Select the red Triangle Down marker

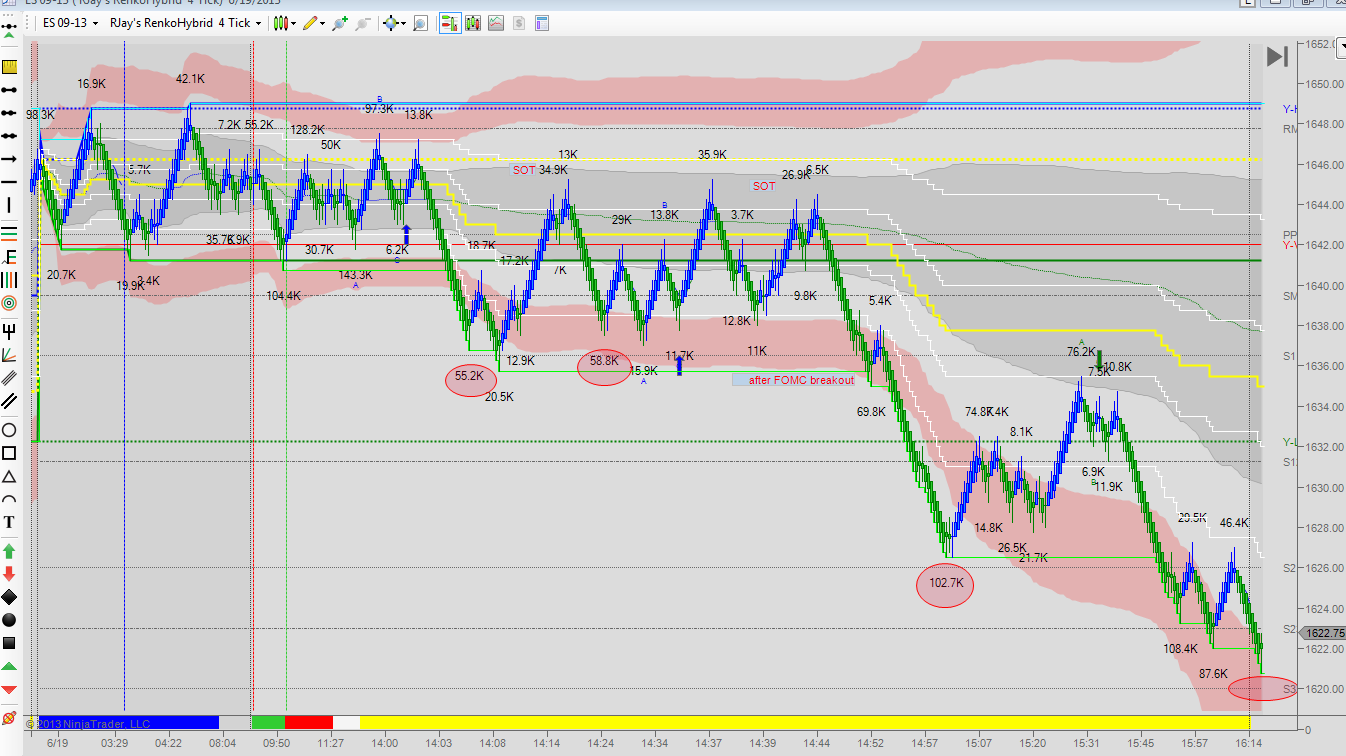click(10, 689)
